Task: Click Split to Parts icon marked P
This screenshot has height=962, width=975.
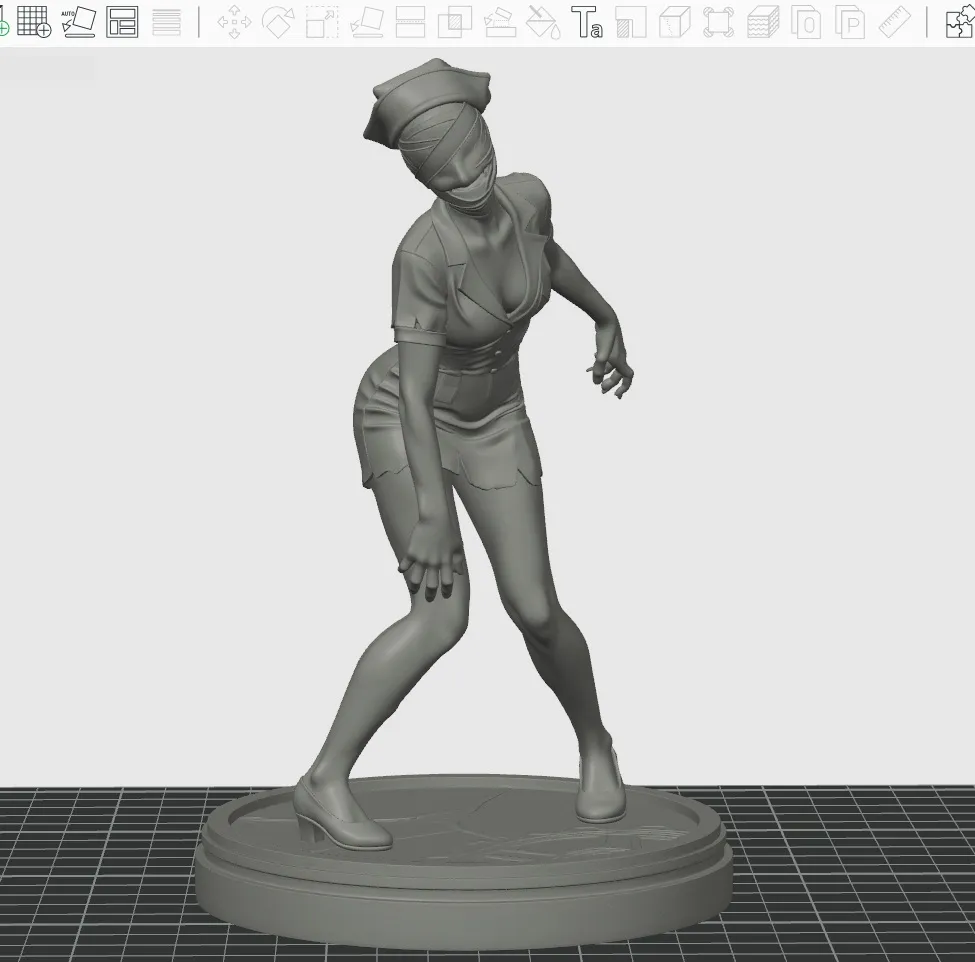Action: 850,22
